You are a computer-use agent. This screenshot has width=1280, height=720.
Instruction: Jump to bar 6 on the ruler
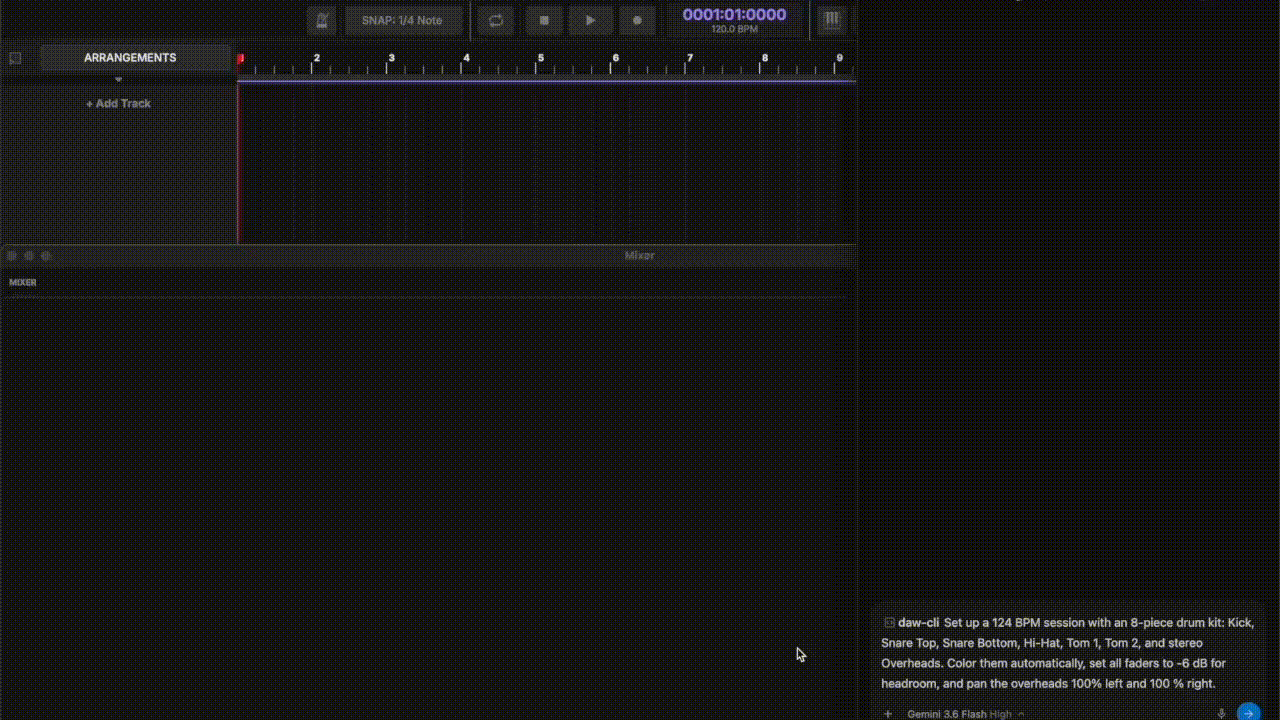[x=615, y=58]
